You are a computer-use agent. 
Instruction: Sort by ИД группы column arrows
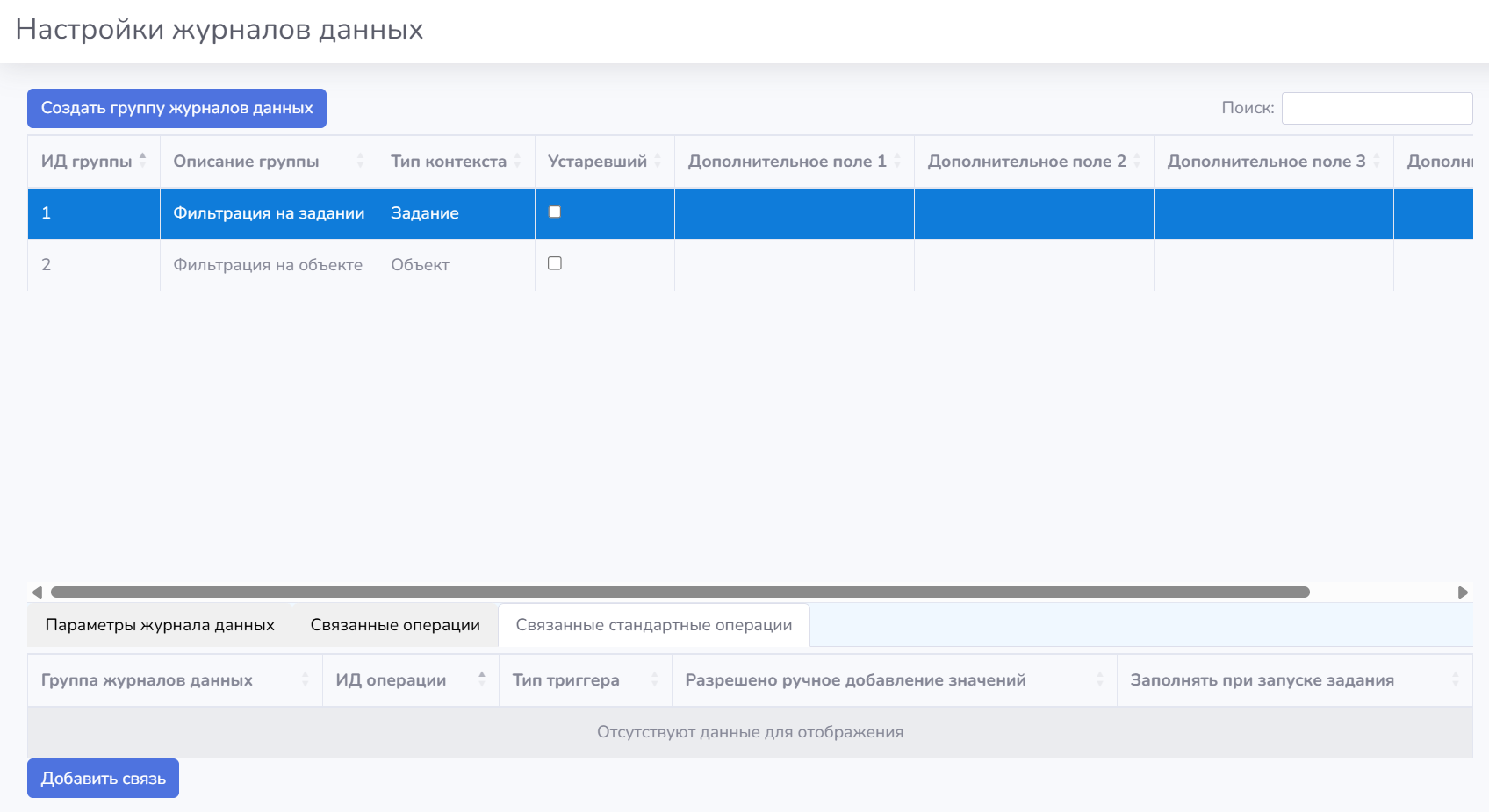pos(142,161)
